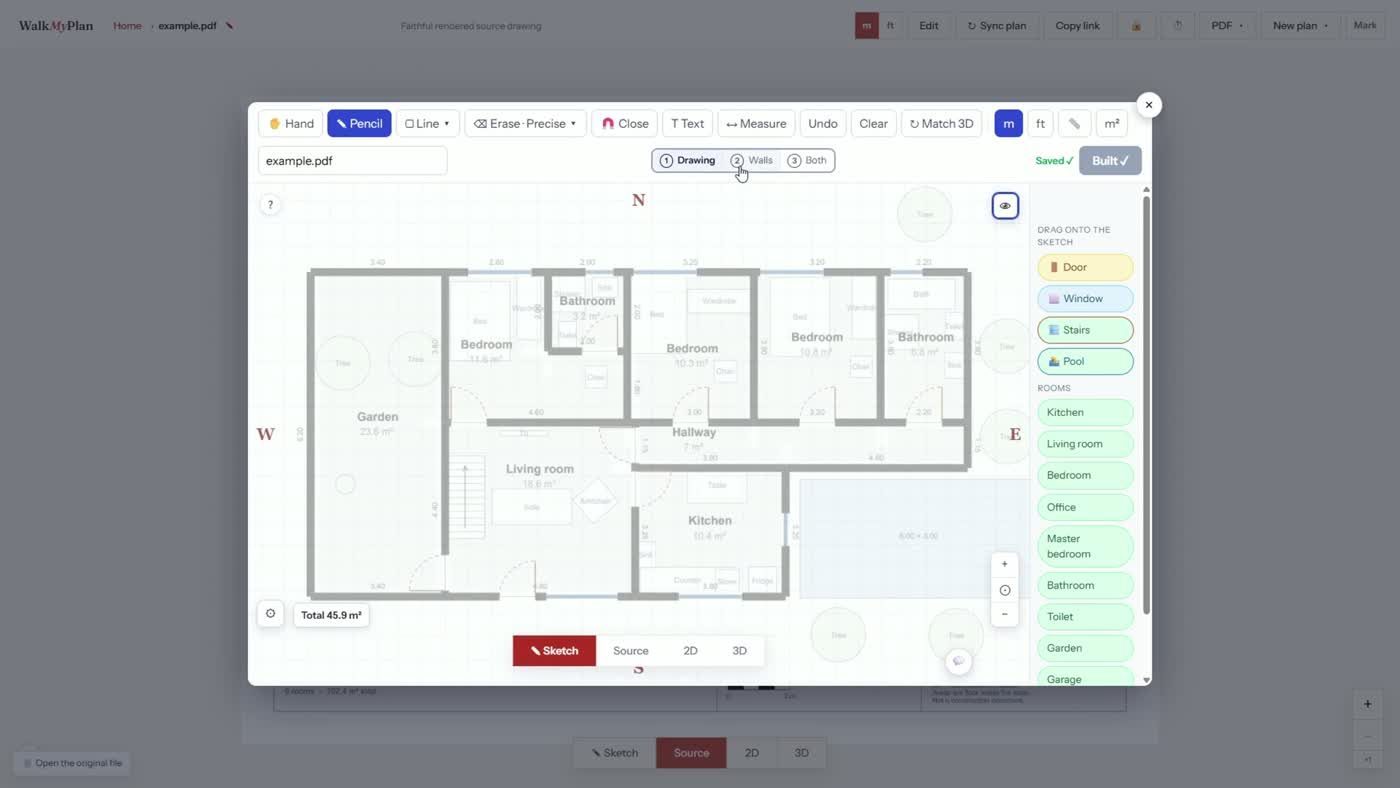Select the Text tool
1400x788 pixels.
coord(687,124)
